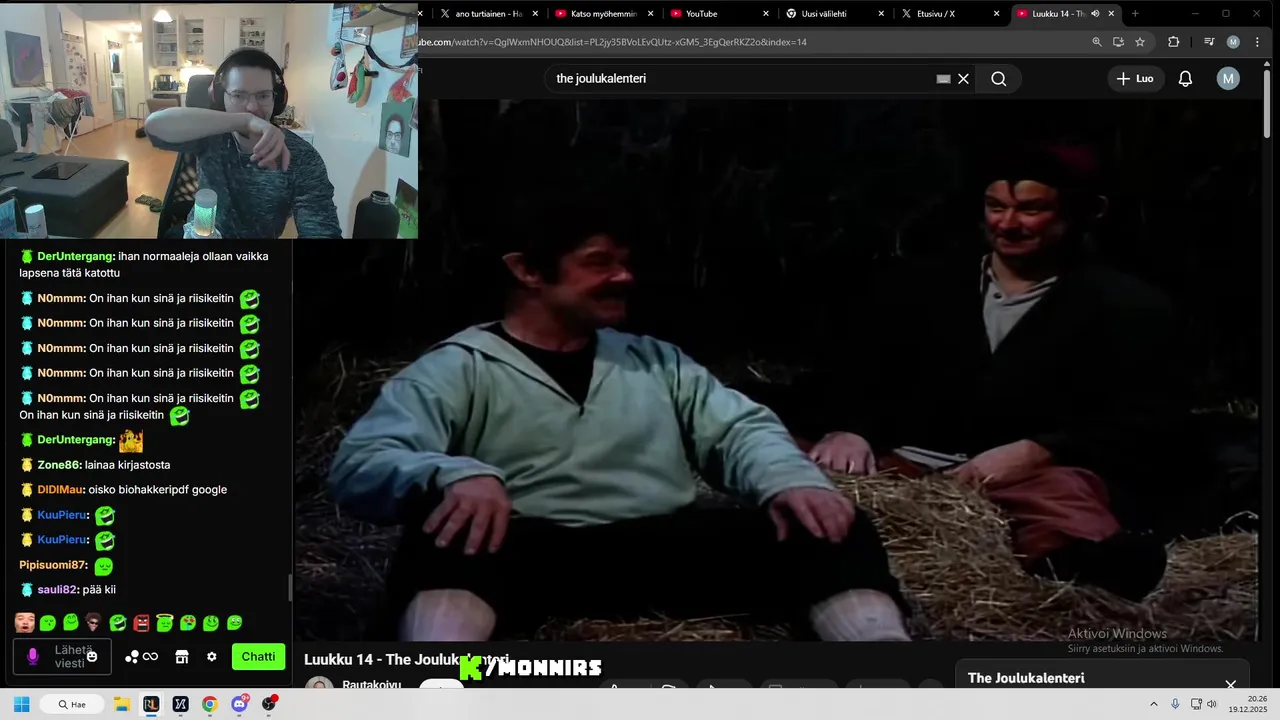Click the YouTube search magnifier button
The height and width of the screenshot is (720, 1280).
(998, 79)
